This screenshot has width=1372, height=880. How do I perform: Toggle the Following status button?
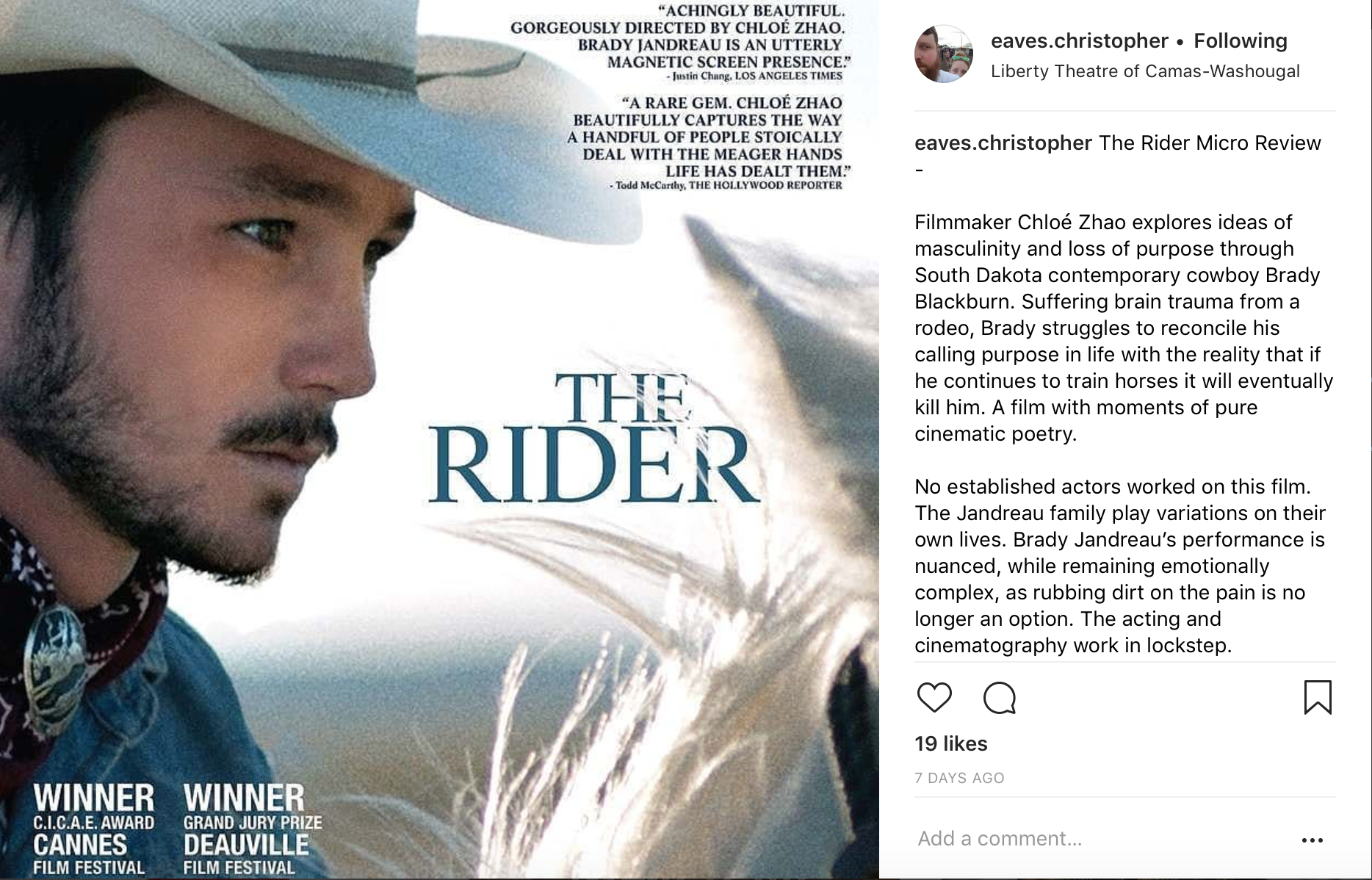click(1241, 40)
